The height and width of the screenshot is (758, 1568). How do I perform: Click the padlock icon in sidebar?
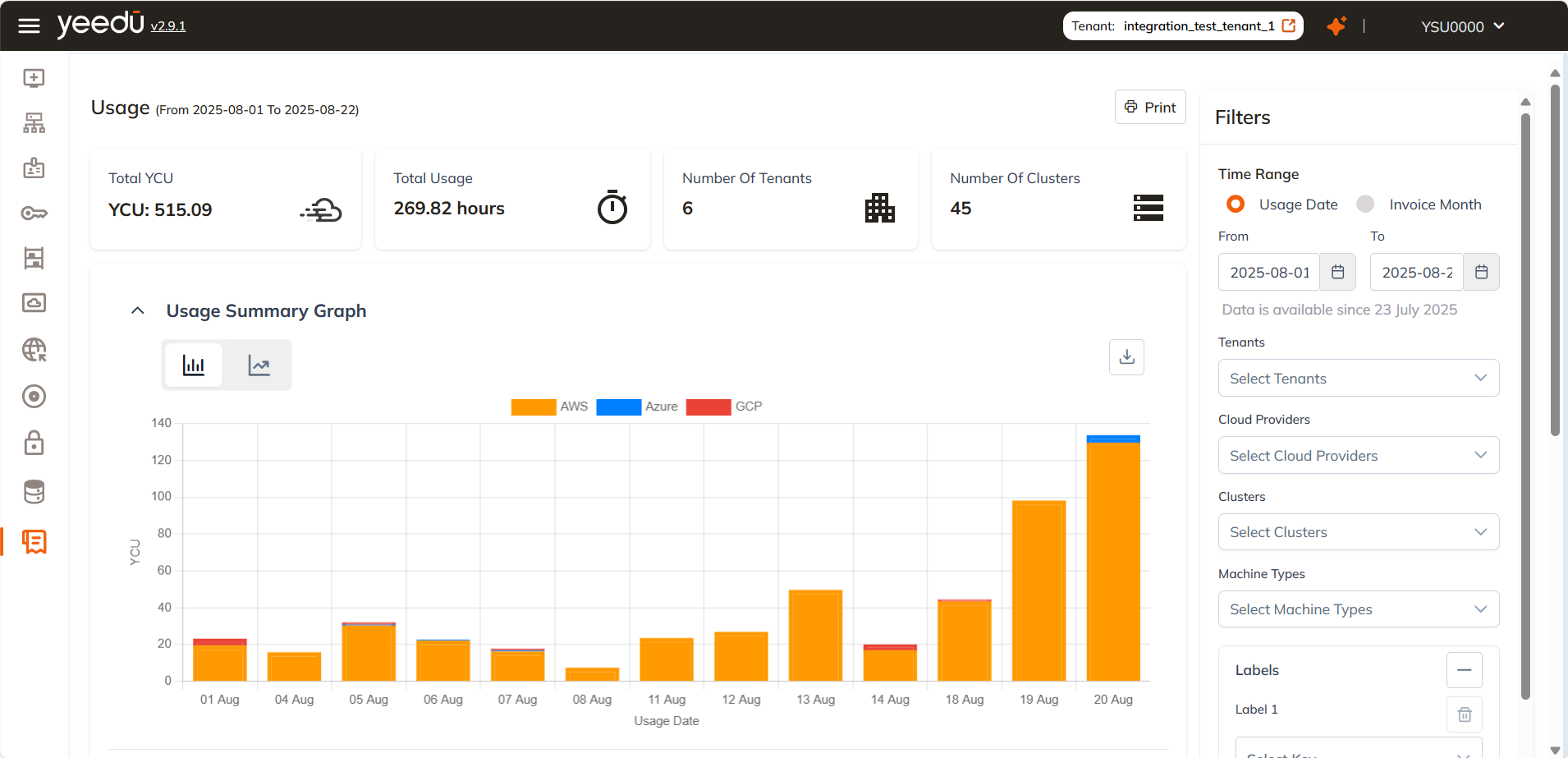point(34,443)
